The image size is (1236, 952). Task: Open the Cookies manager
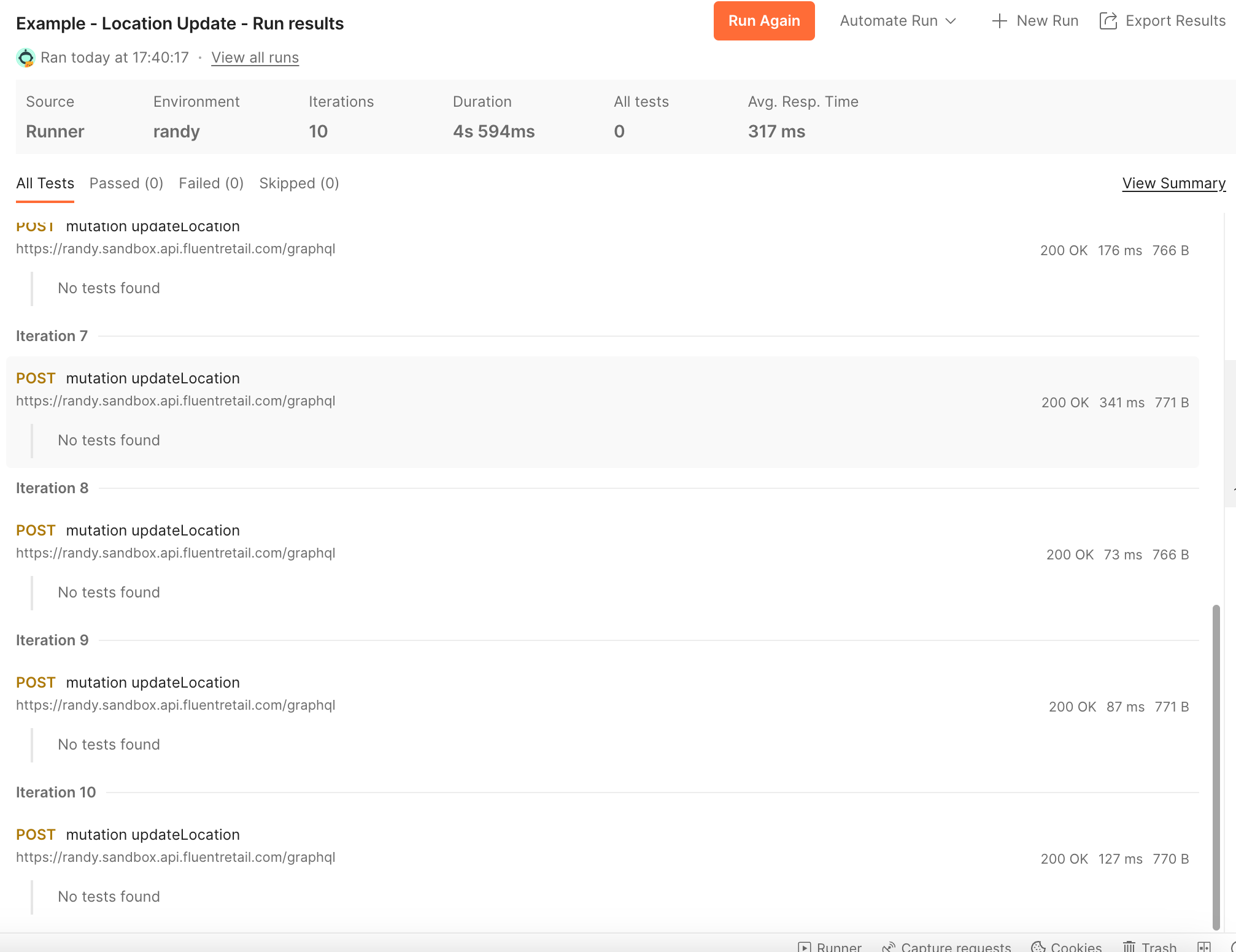coord(1067,946)
